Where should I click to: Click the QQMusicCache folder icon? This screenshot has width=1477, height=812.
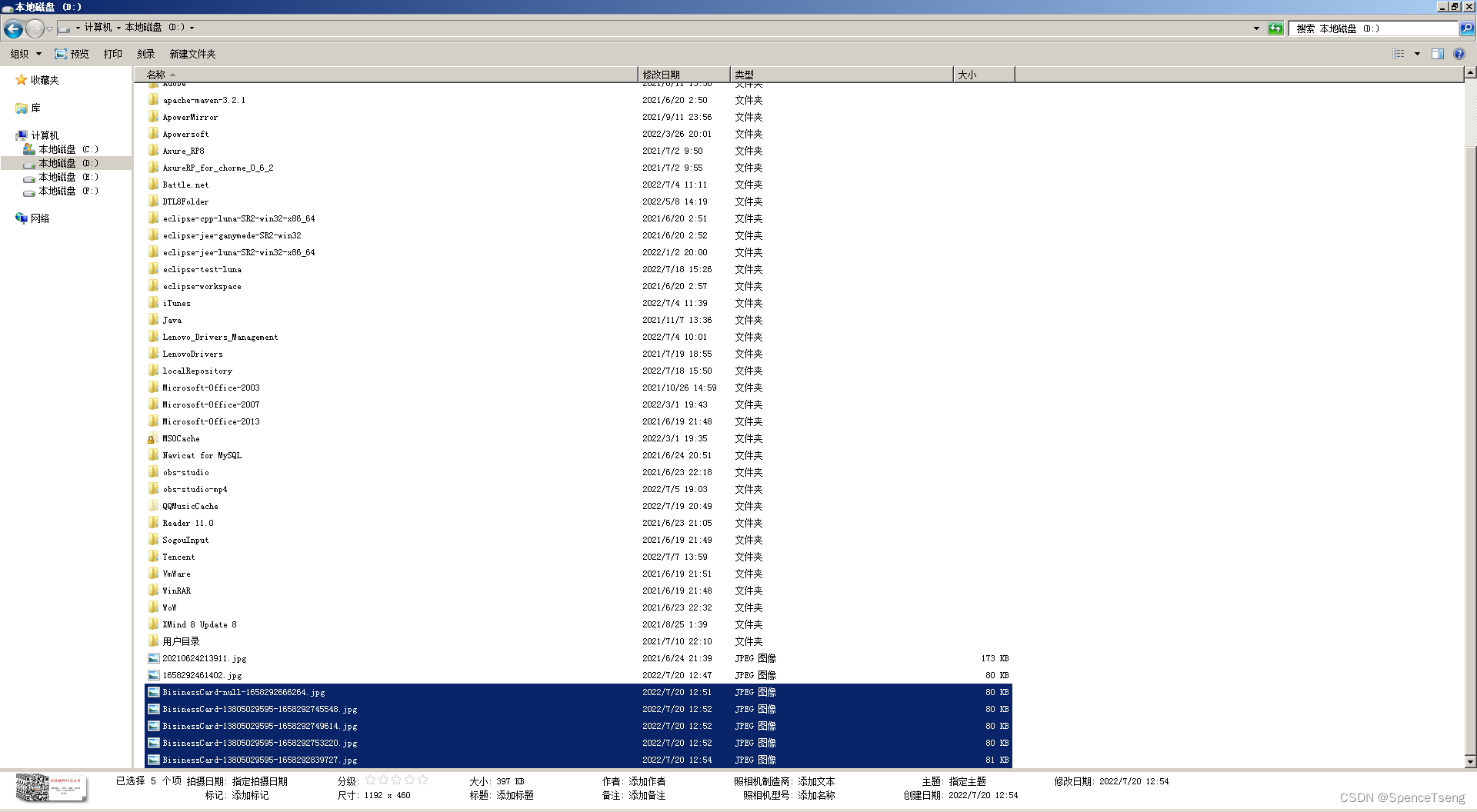153,506
